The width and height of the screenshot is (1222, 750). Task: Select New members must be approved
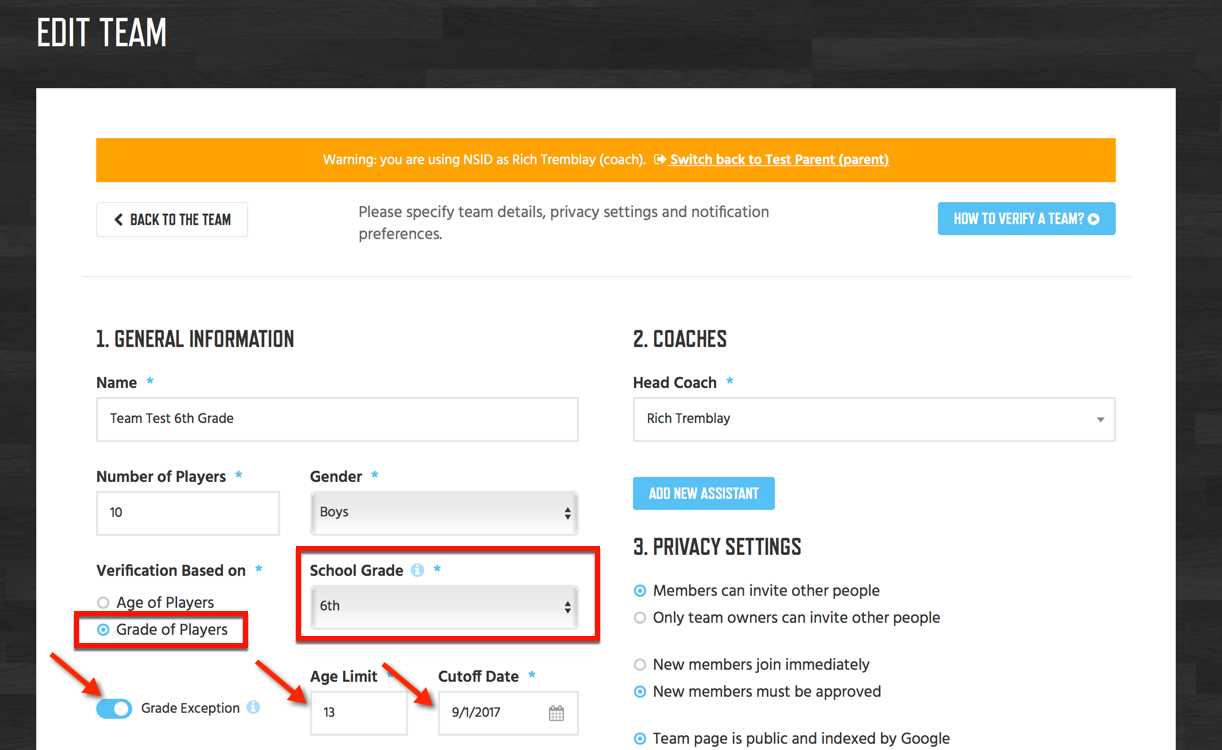pos(640,692)
